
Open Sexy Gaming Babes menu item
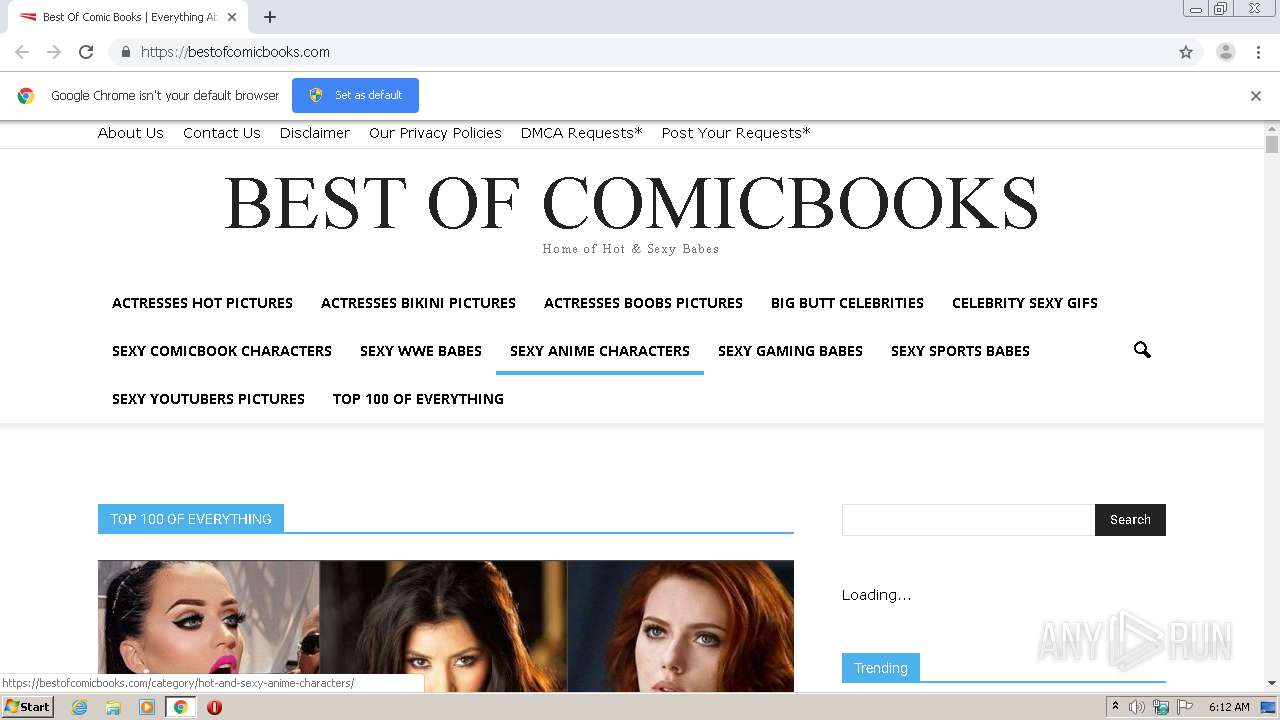pyautogui.click(x=790, y=351)
